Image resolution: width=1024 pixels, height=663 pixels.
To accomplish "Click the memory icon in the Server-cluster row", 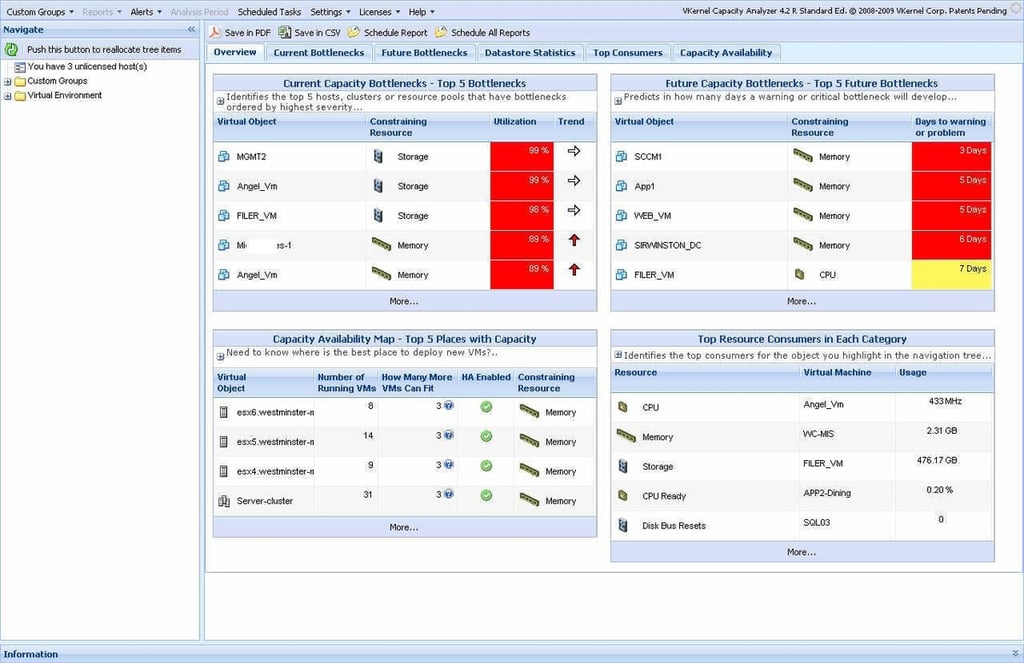I will tap(529, 500).
